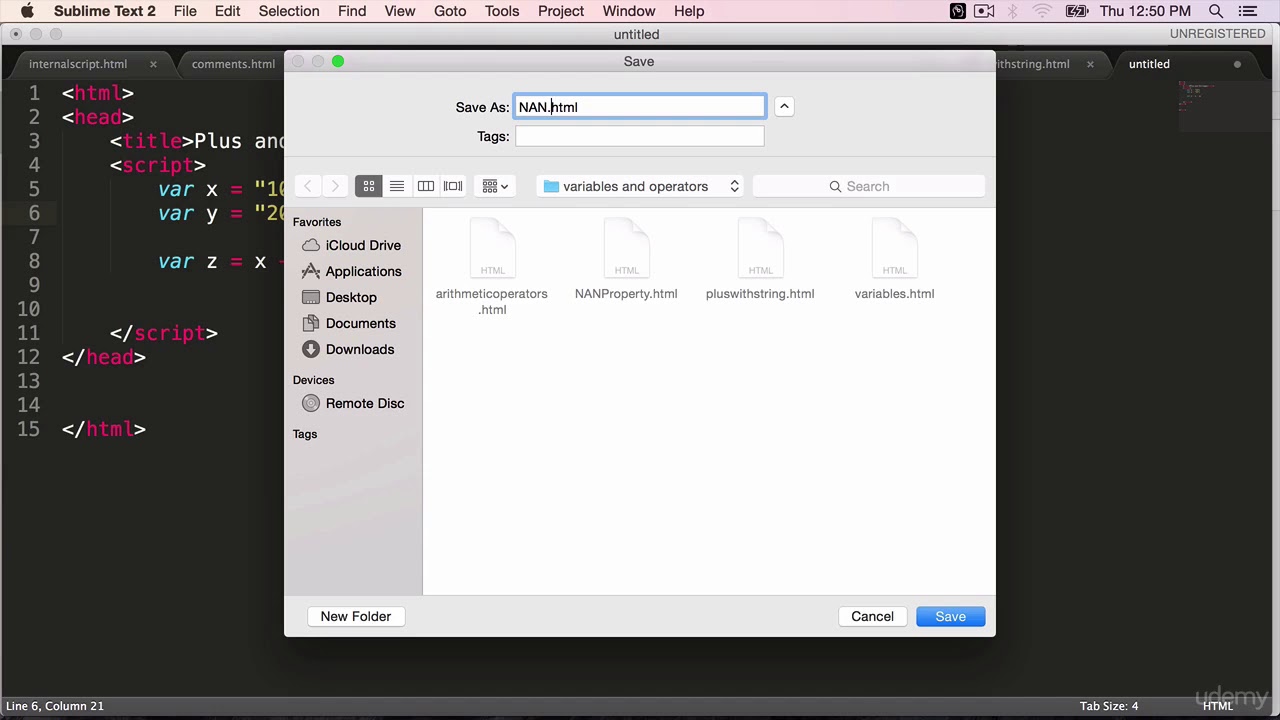Select pluswithstring.html file icon

tap(760, 250)
